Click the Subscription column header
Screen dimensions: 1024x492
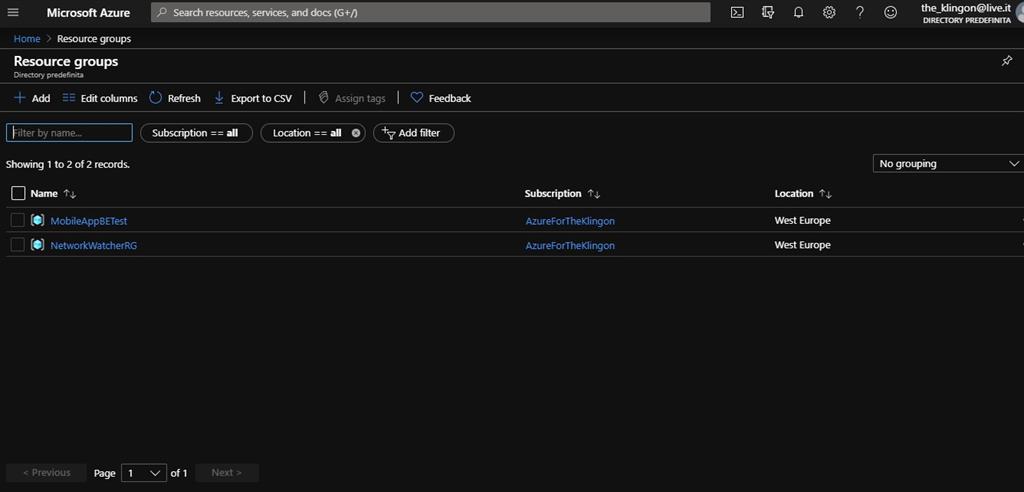tap(553, 193)
